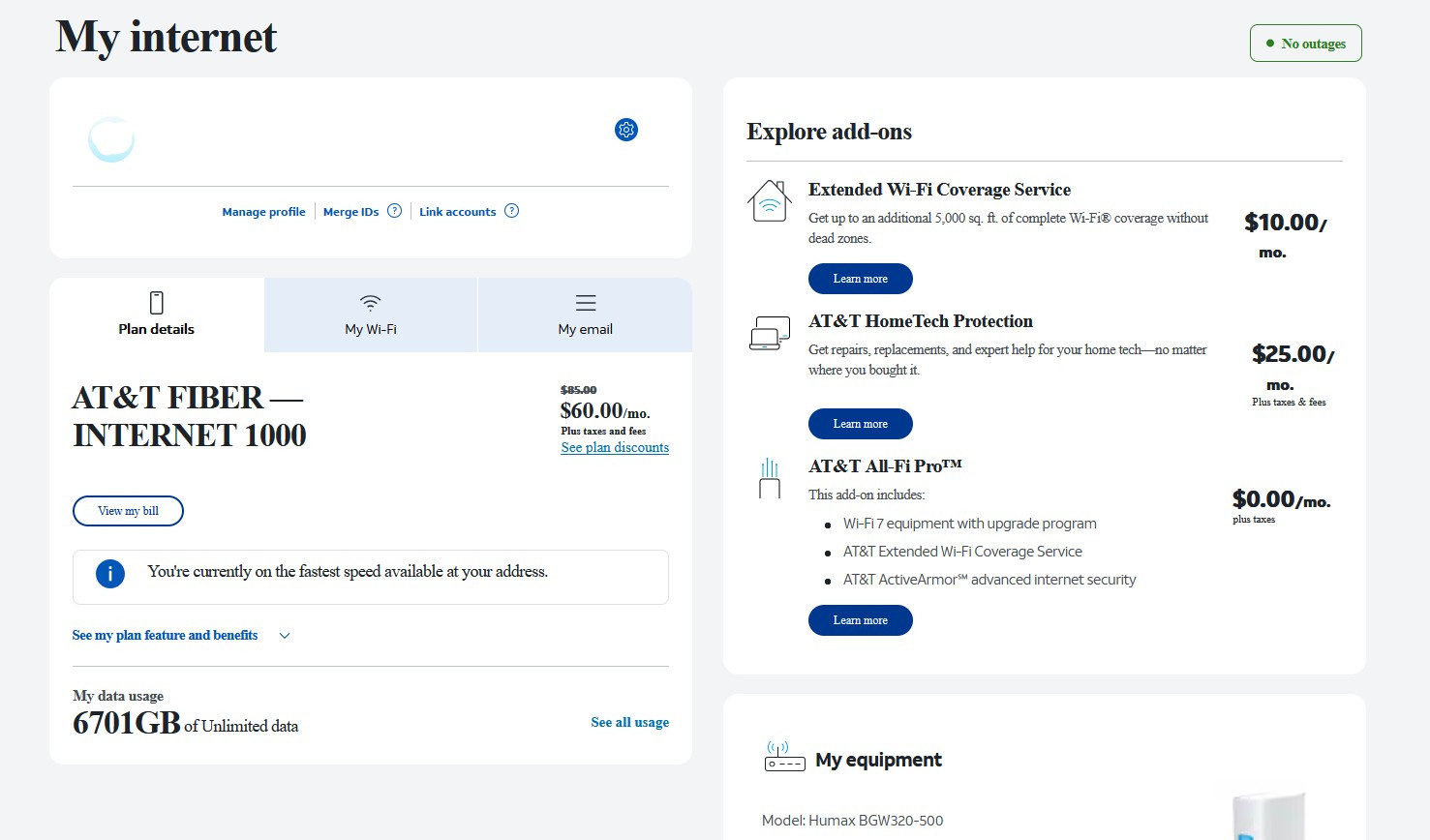Click the No outages status badge
The image size is (1430, 840).
coord(1306,44)
